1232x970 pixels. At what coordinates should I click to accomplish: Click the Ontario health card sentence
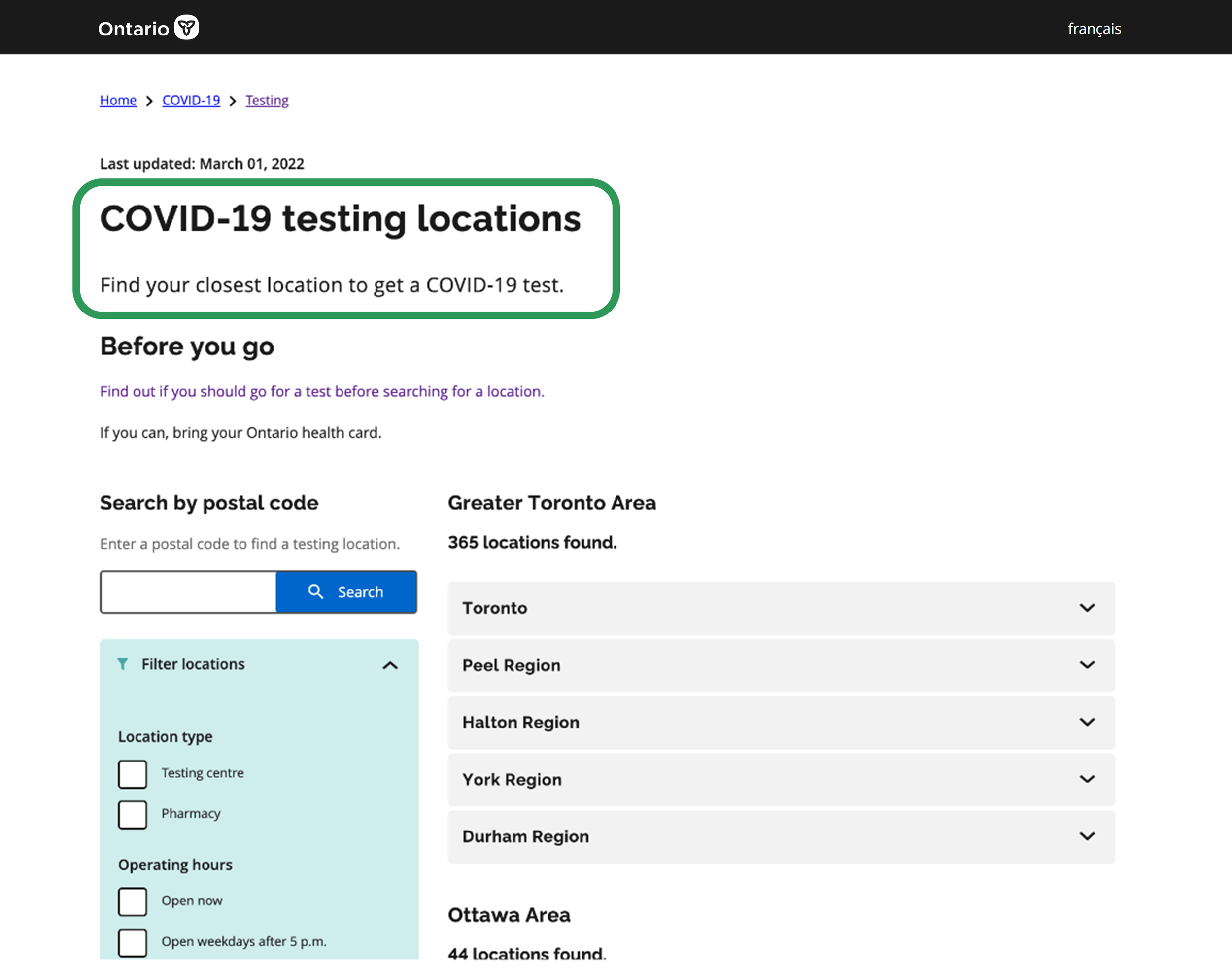coord(240,433)
